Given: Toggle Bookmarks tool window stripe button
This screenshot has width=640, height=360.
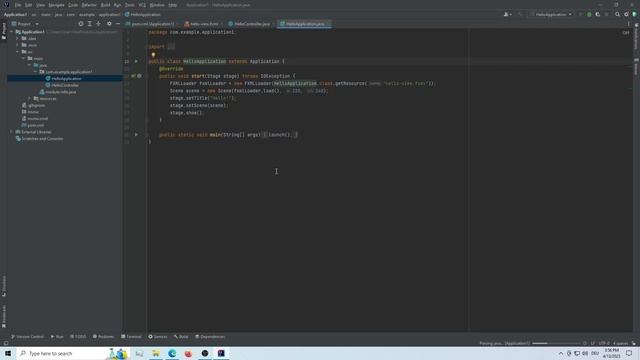Looking at the screenshot, I should click(4, 316).
